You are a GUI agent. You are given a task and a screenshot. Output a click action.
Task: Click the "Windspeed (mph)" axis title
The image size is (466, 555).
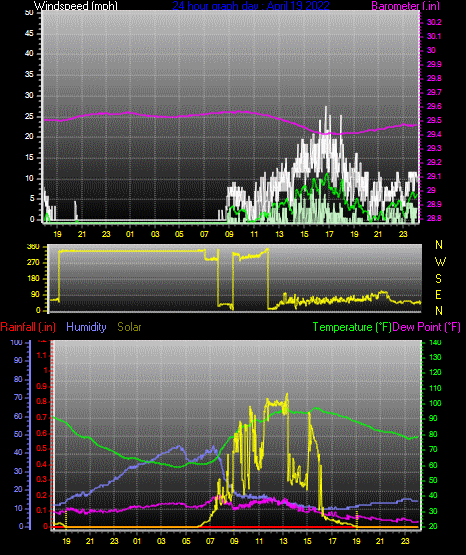[75, 6]
